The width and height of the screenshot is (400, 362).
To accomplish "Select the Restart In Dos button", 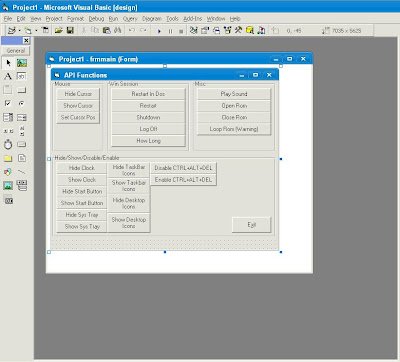I will click(148, 94).
